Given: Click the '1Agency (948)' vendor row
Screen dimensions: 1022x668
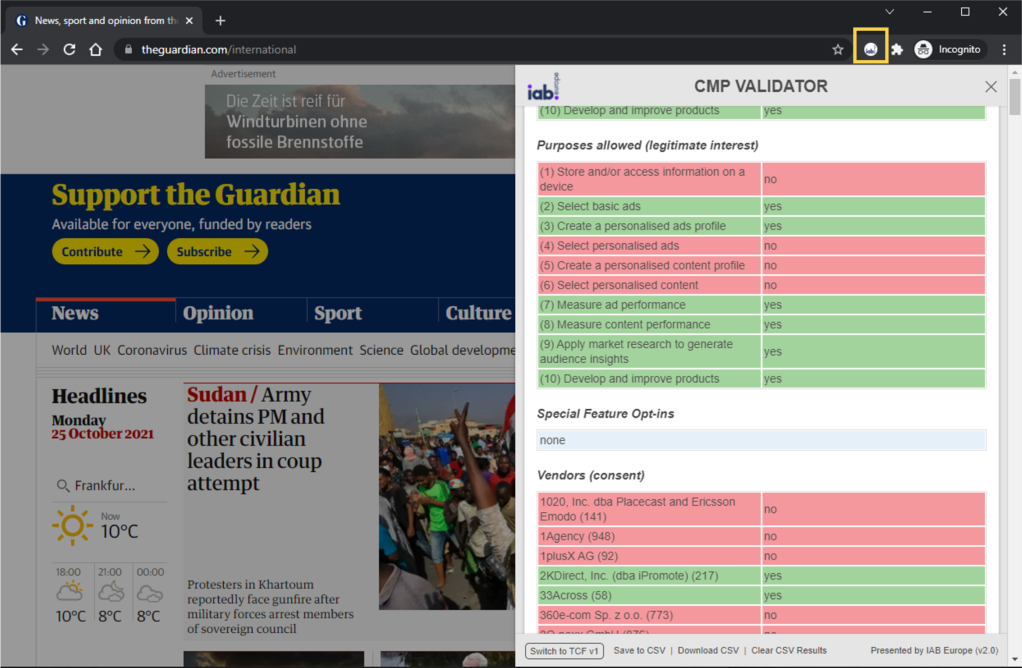Looking at the screenshot, I should 761,536.
